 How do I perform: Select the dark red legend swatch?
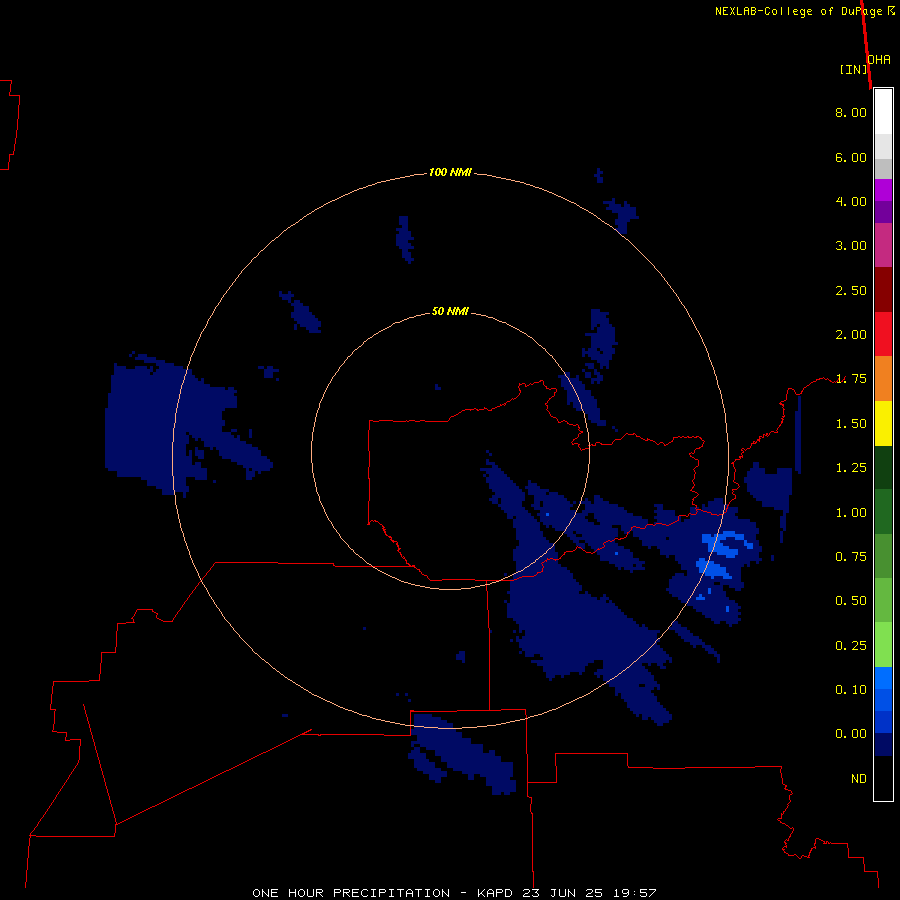pyautogui.click(x=883, y=290)
